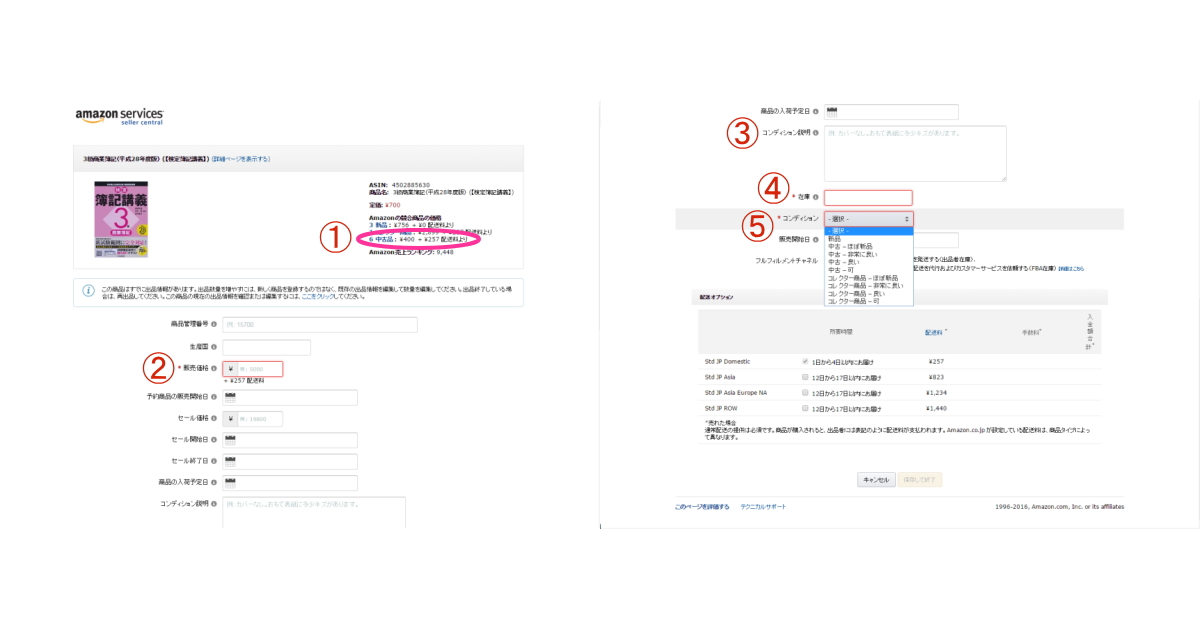1200x630 pixels.
Task: Open the 詳細はこちら FBA link
Action: pos(1071,268)
